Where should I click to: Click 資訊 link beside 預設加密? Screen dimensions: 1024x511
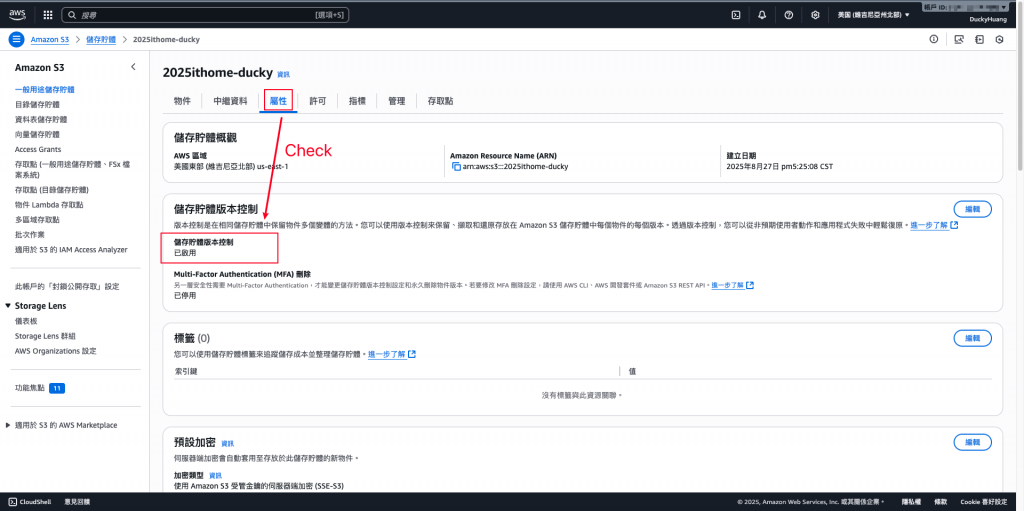click(227, 444)
